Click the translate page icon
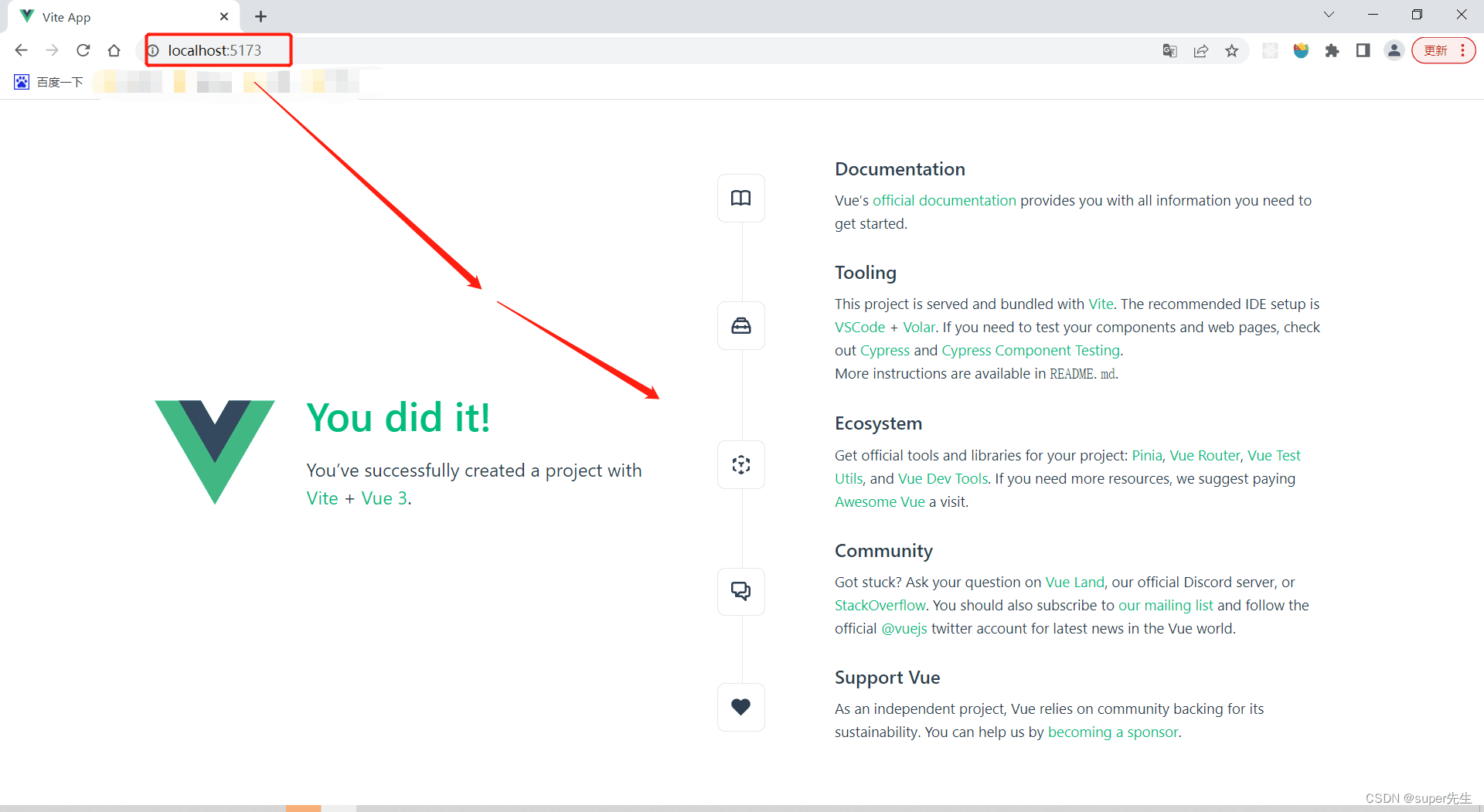The height and width of the screenshot is (812, 1484). pos(1169,51)
